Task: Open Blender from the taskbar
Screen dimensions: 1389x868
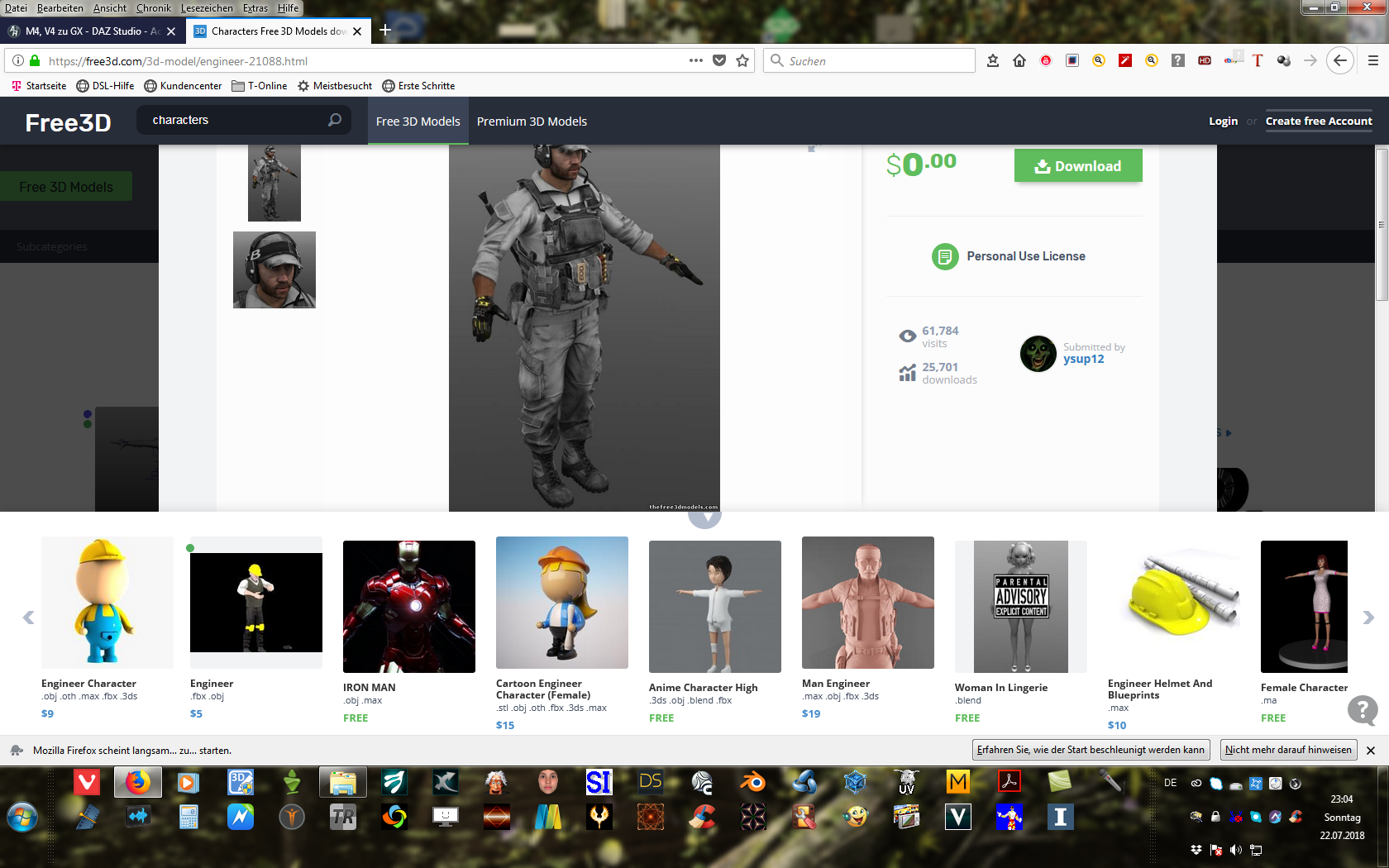Action: click(753, 782)
